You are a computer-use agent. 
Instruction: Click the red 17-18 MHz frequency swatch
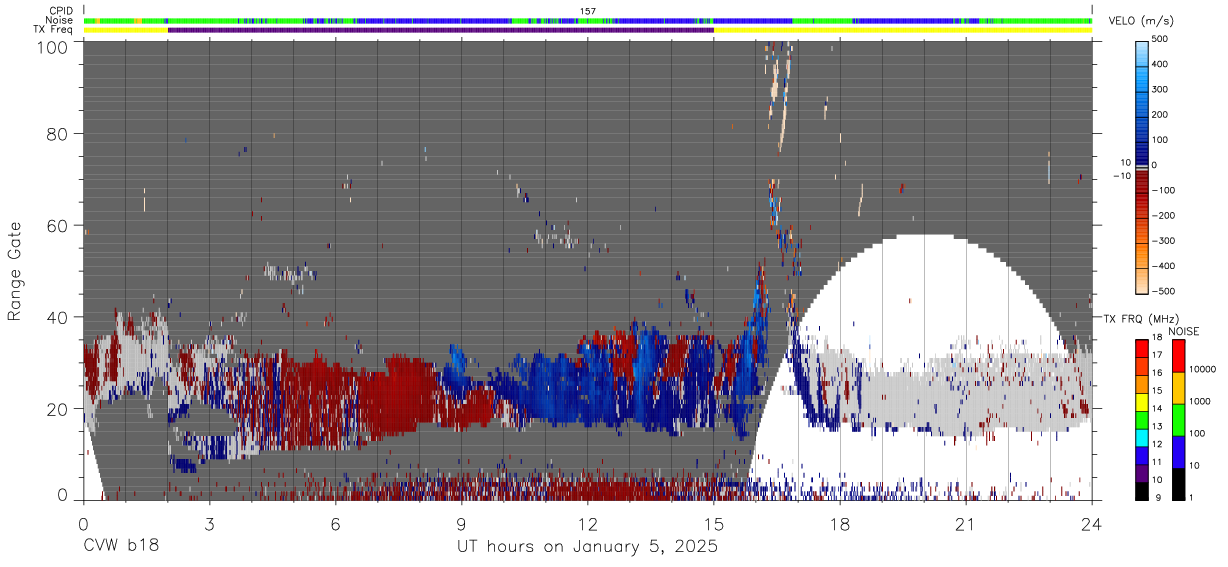point(1142,349)
